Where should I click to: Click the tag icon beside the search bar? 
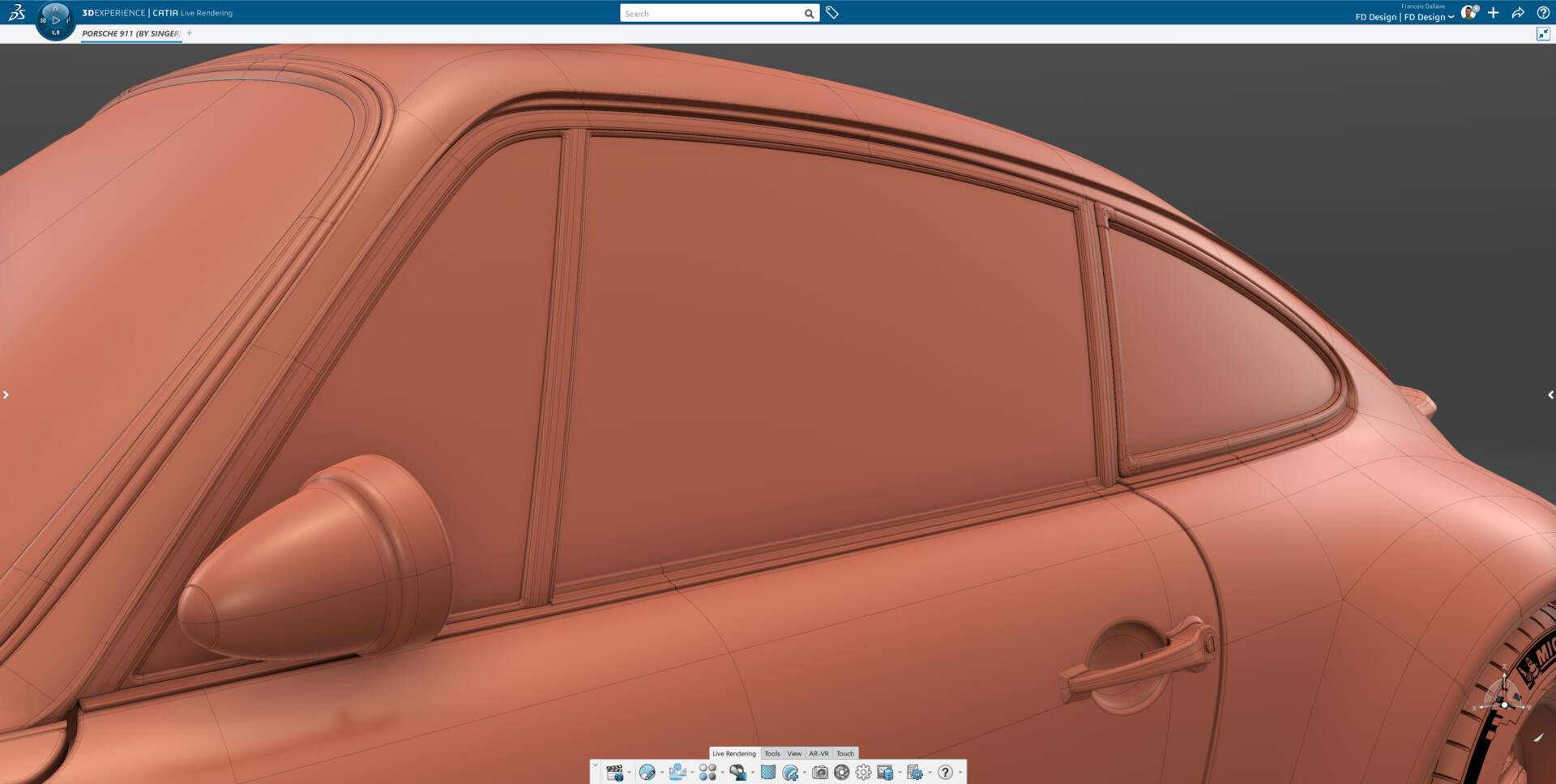pos(831,13)
